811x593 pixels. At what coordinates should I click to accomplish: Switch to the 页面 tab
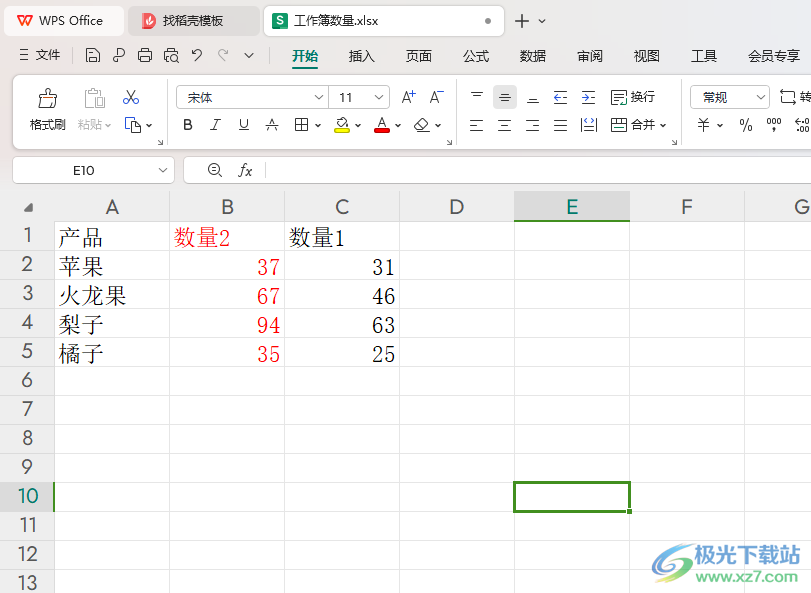point(418,56)
